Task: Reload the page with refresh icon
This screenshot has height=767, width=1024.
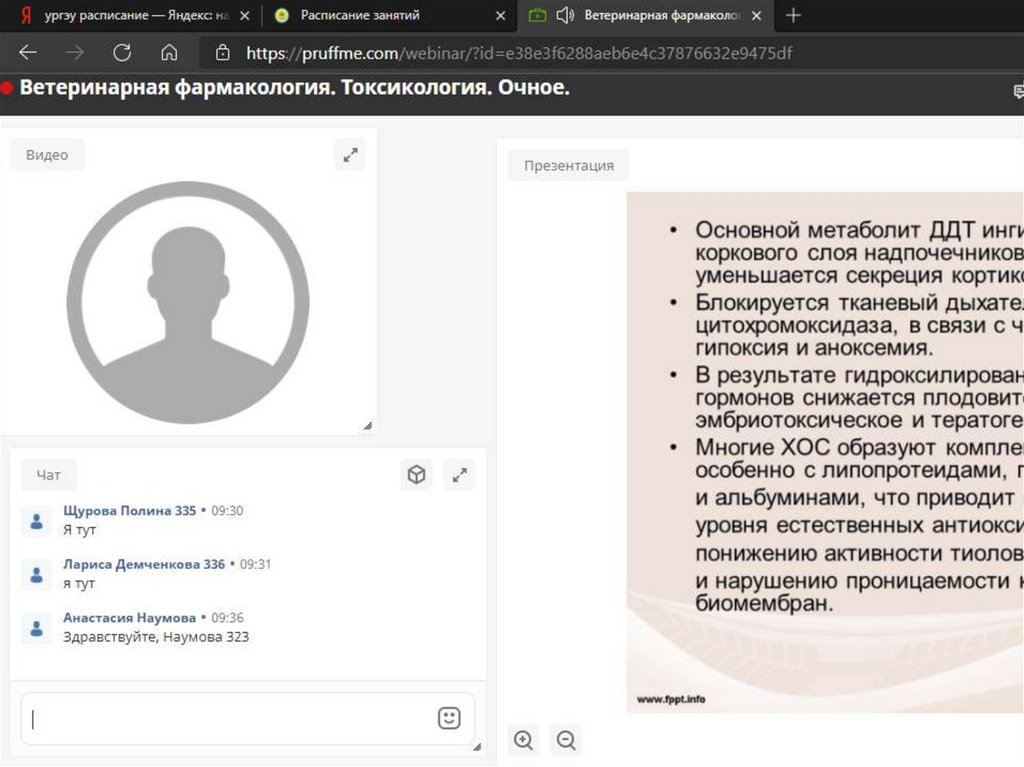Action: coord(122,53)
